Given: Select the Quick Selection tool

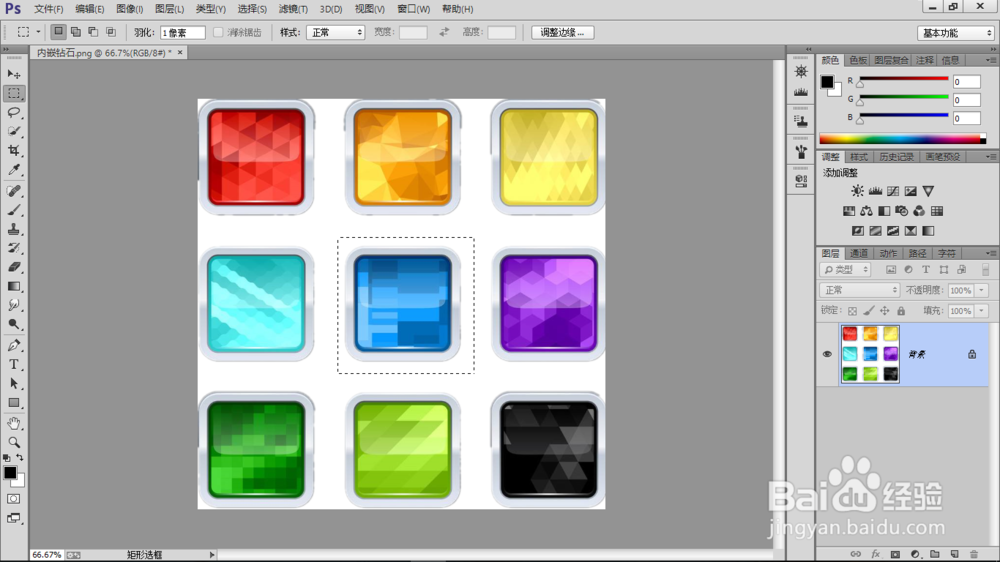Looking at the screenshot, I should (13, 131).
